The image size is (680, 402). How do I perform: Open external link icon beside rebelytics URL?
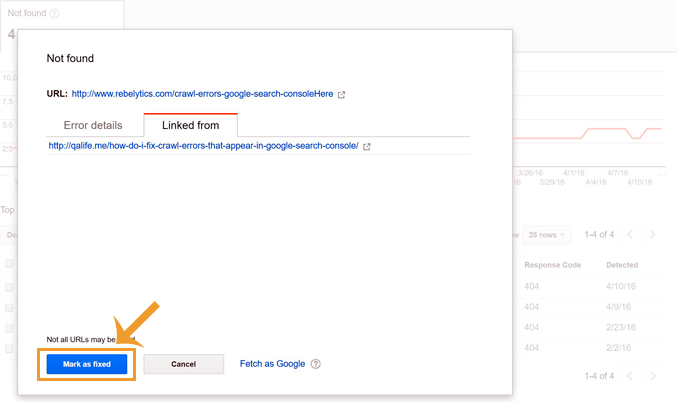pyautogui.click(x=341, y=95)
